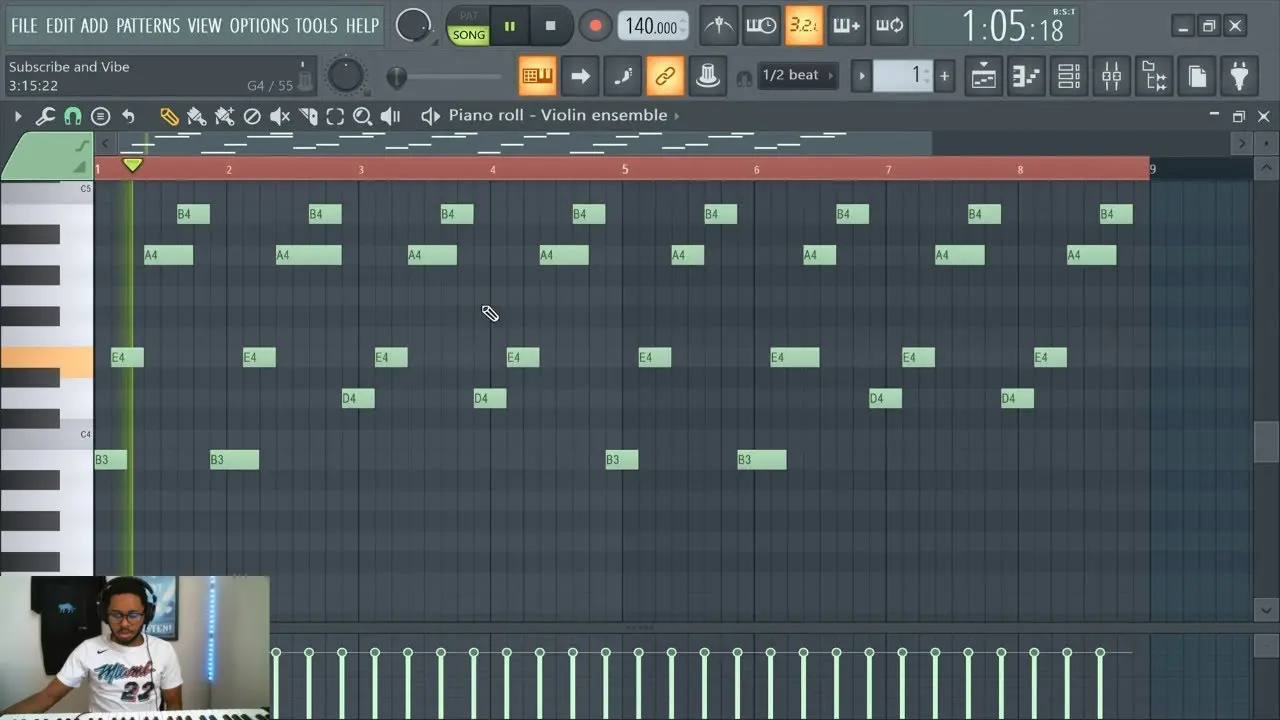Click the Record button
Viewport: 1280px width, 720px height.
click(x=595, y=26)
